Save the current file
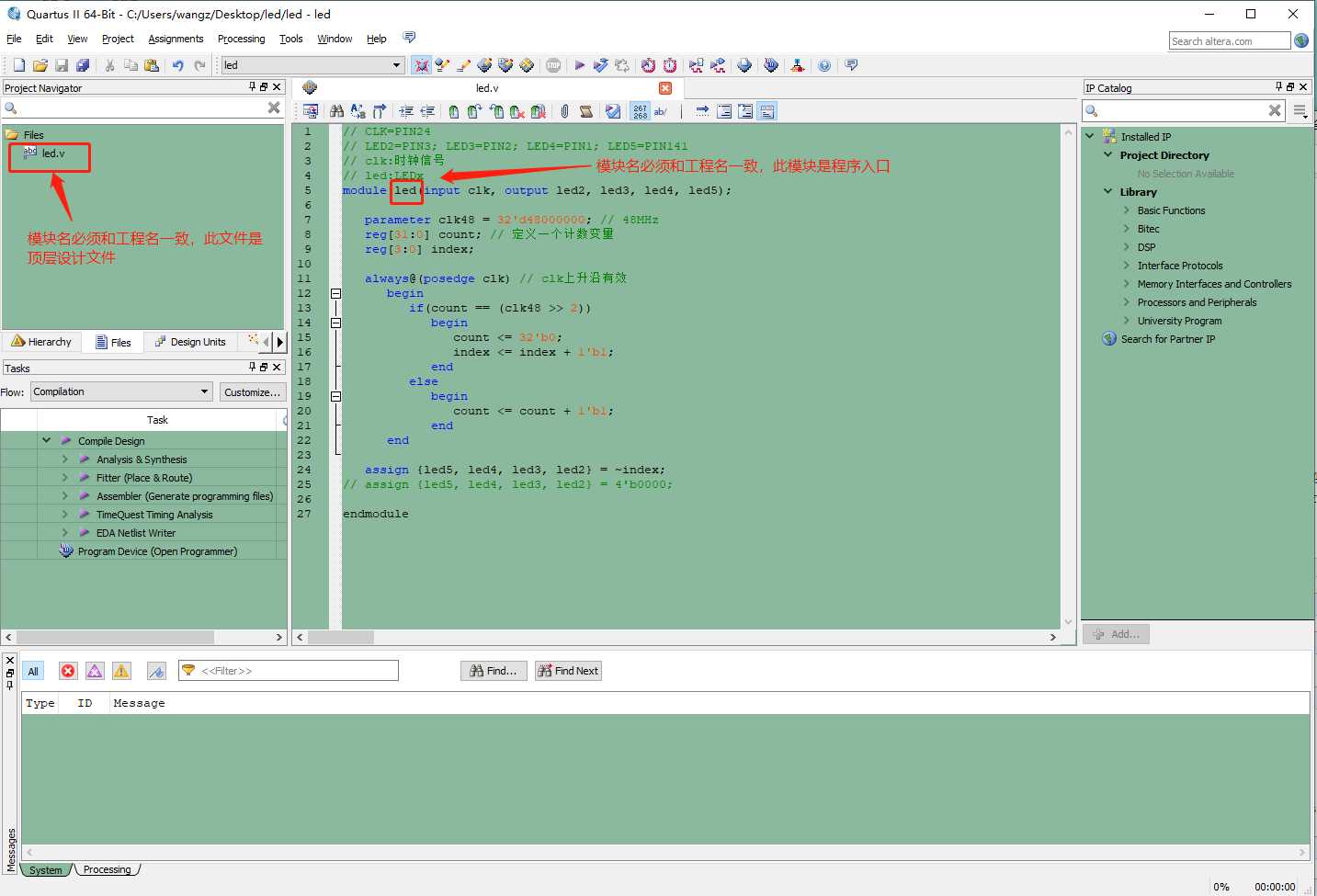The width and height of the screenshot is (1317, 896). [x=62, y=65]
